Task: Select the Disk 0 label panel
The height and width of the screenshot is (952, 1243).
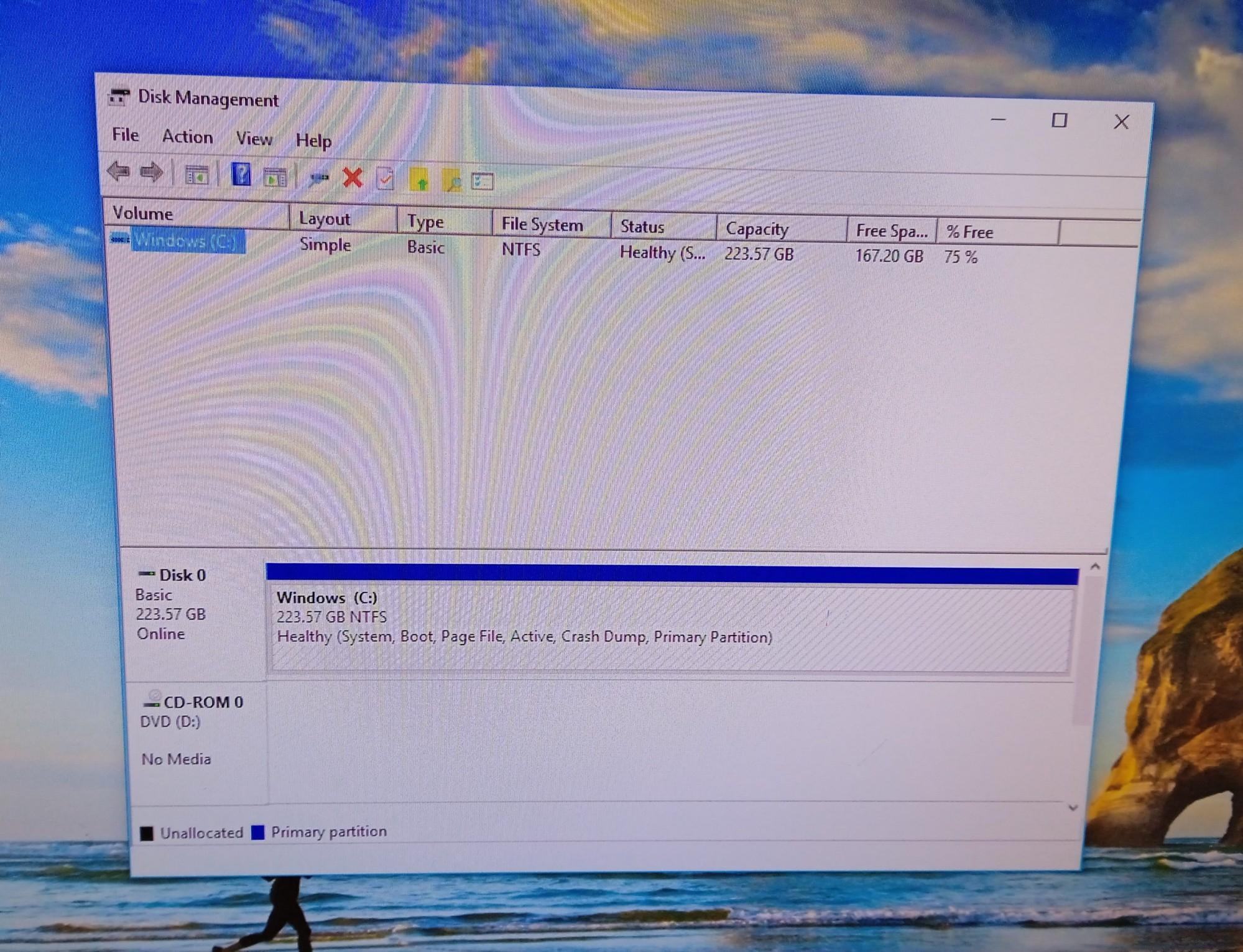Action: (x=196, y=616)
